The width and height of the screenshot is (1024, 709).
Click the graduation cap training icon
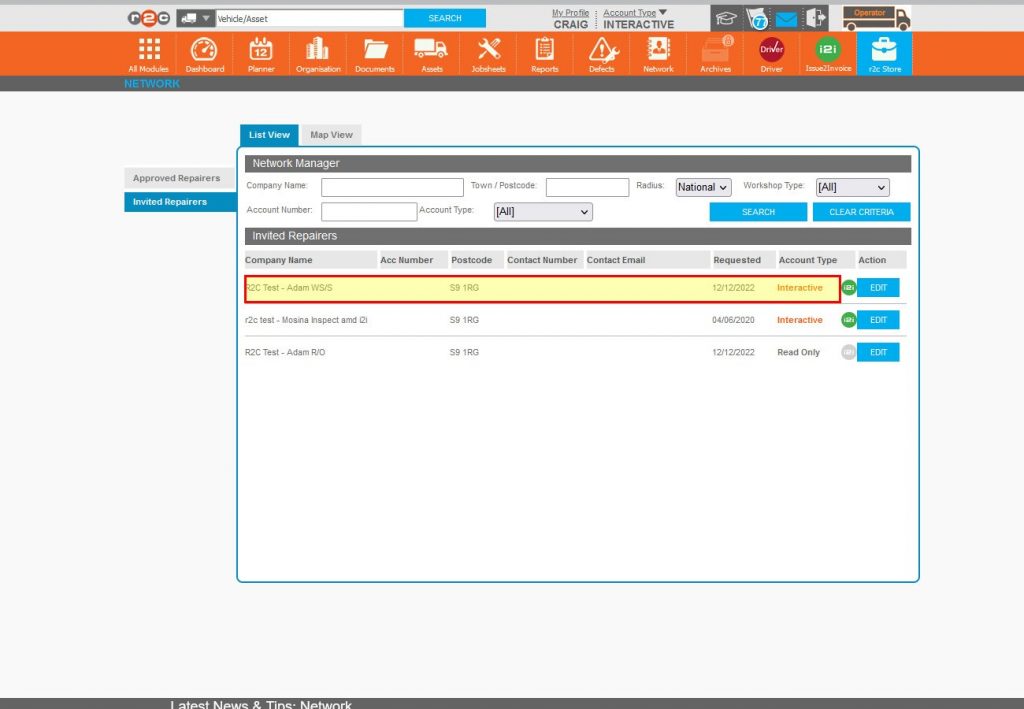click(x=725, y=18)
